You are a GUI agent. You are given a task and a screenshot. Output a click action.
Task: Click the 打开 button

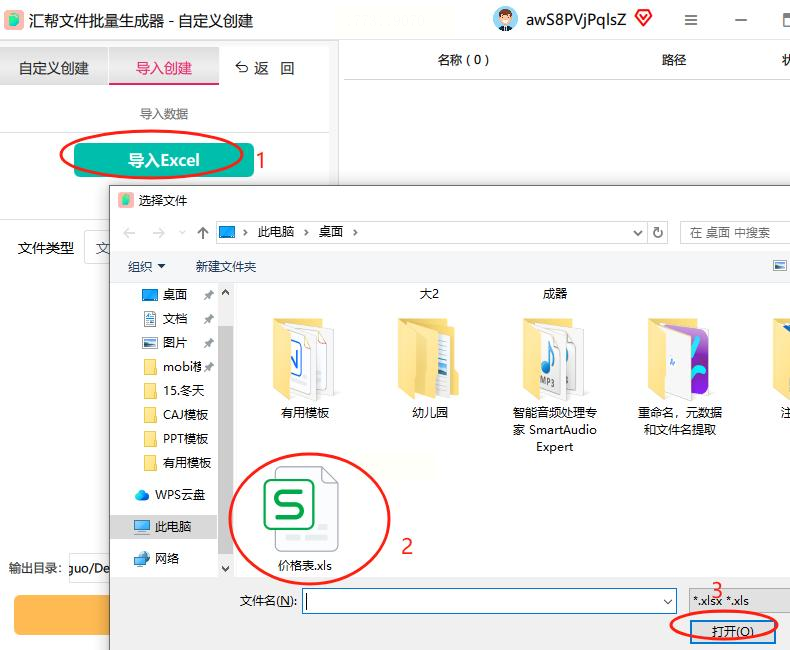(x=732, y=631)
